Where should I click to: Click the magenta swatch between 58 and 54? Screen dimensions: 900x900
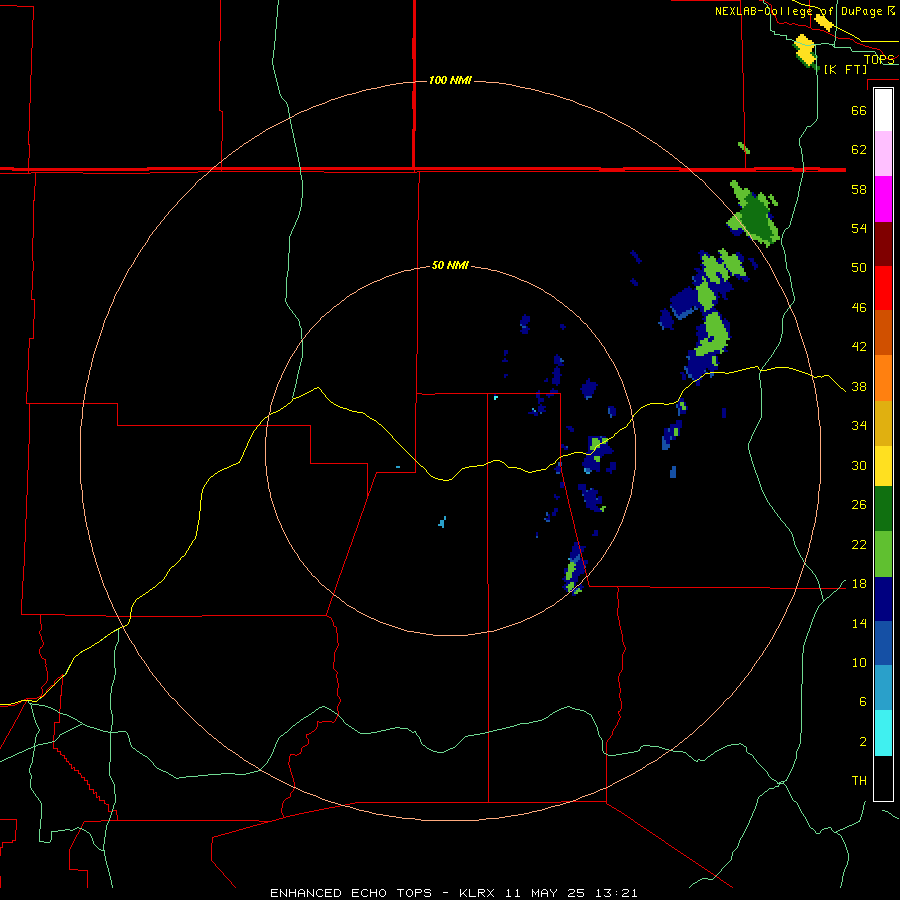click(883, 199)
